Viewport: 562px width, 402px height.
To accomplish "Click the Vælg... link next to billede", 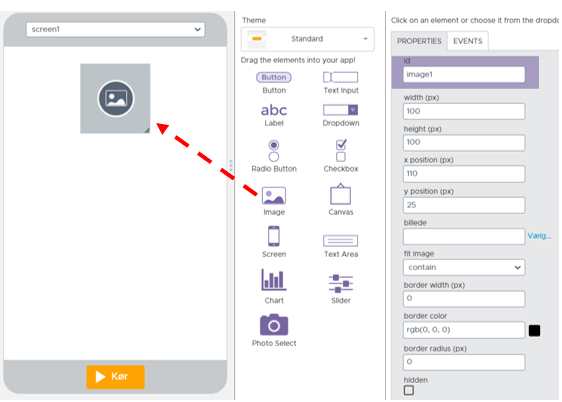I will tap(539, 236).
